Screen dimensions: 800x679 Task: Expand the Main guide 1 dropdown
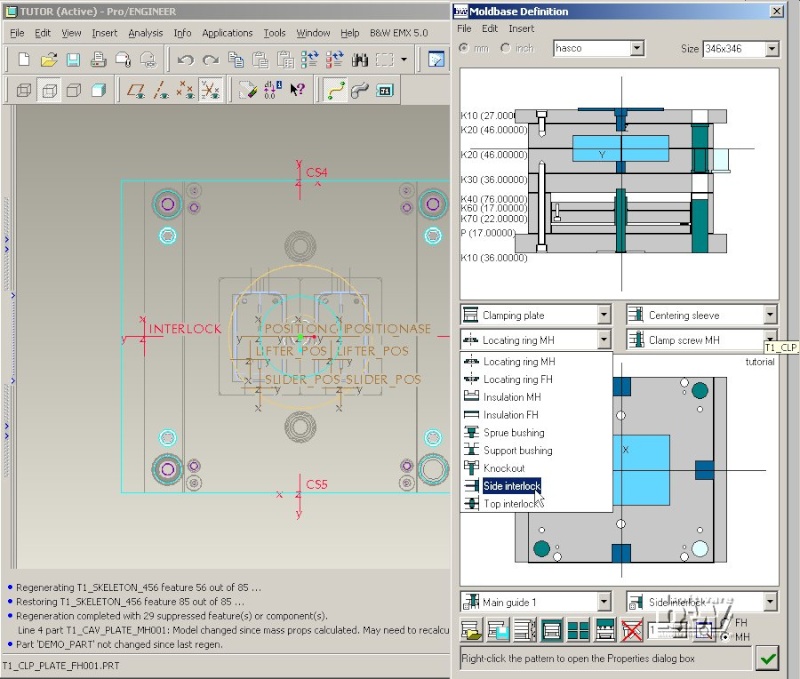[x=604, y=602]
